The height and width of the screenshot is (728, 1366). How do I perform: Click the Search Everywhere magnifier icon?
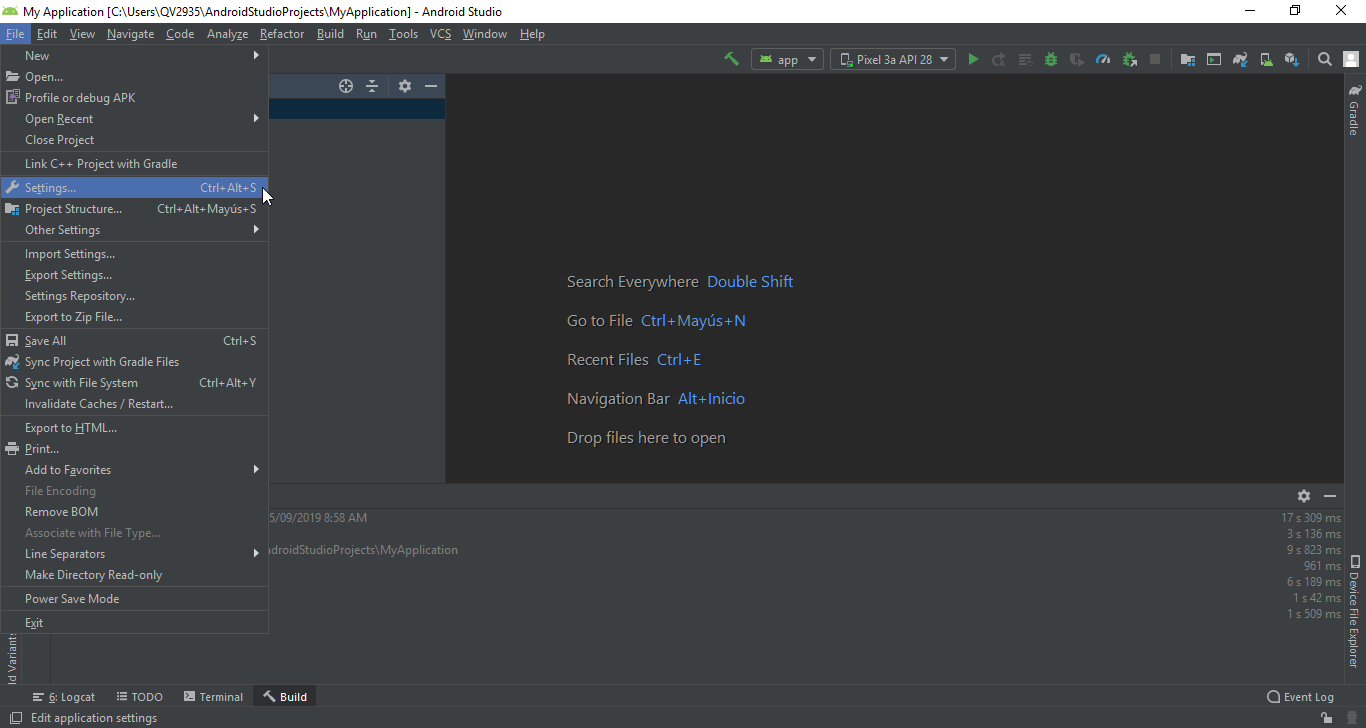(x=1325, y=59)
